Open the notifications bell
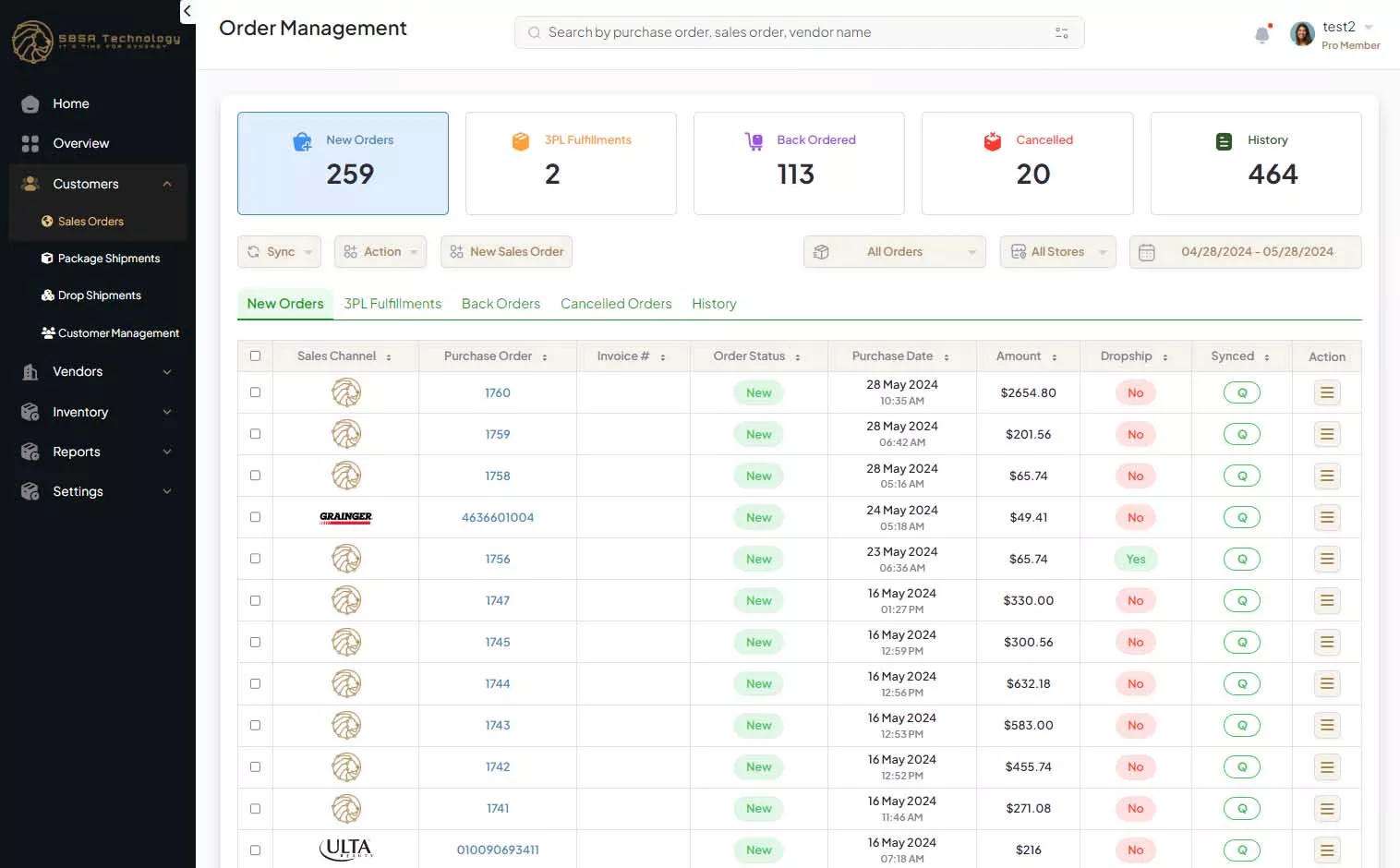Image resolution: width=1400 pixels, height=868 pixels. point(1261,35)
